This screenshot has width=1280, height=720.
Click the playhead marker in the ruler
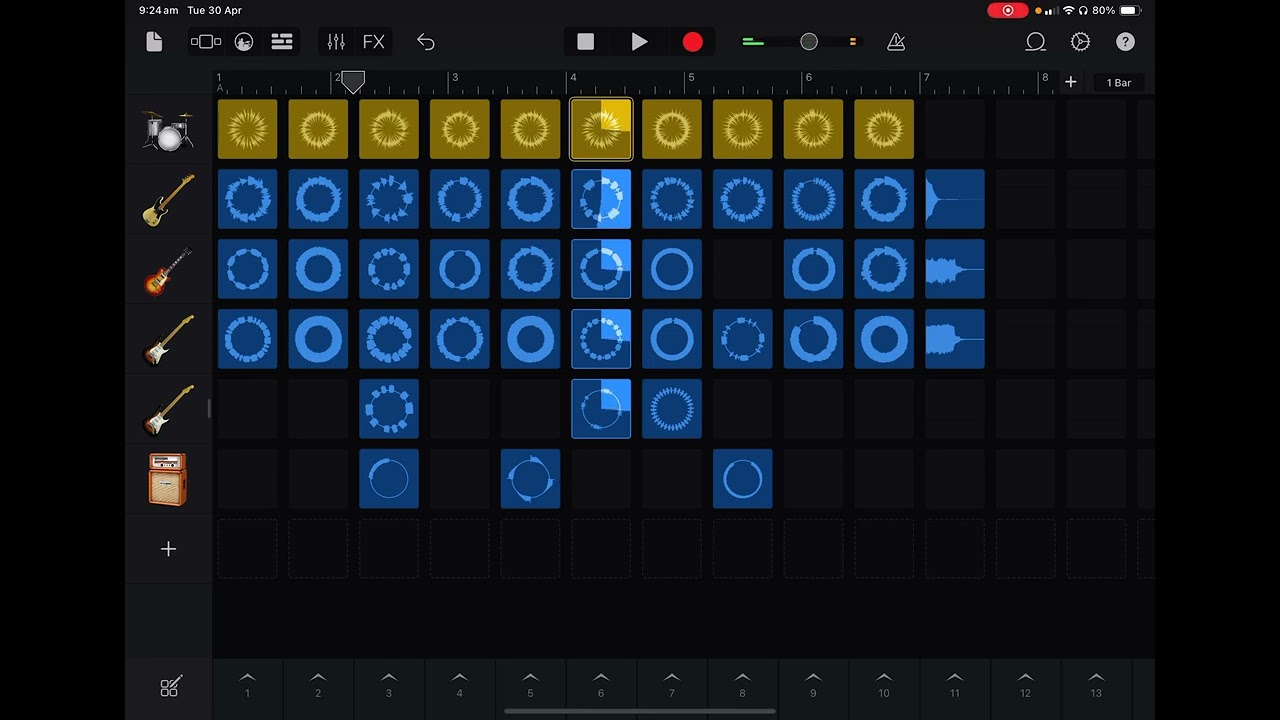tap(353, 82)
